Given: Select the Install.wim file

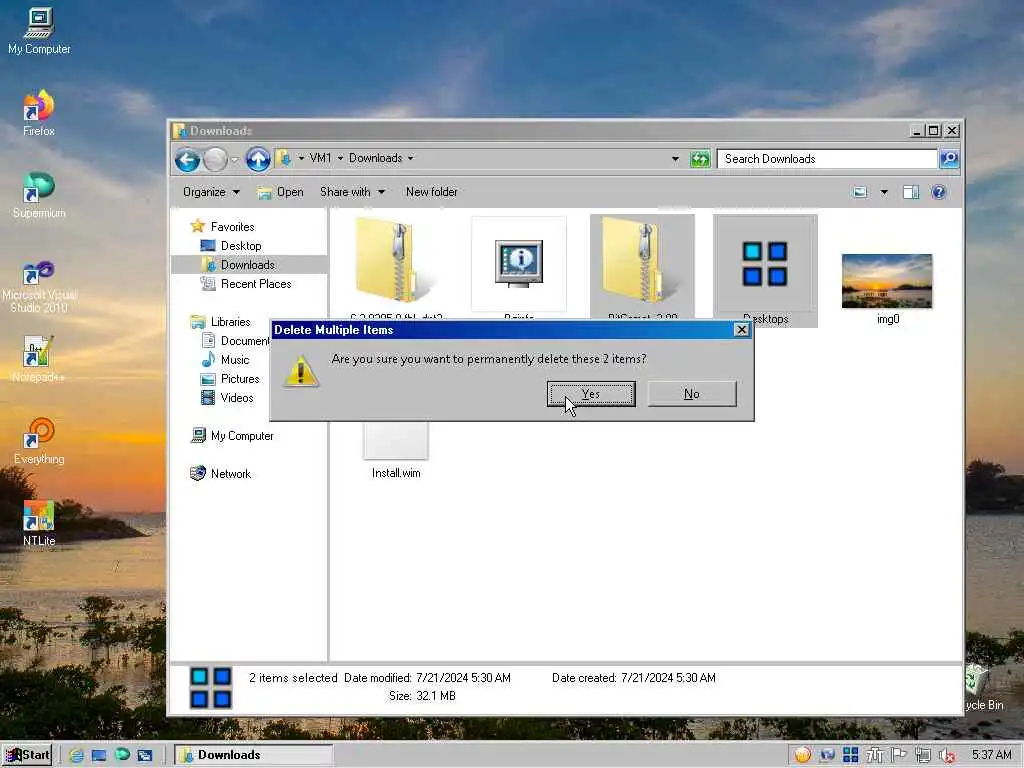Looking at the screenshot, I should pos(396,449).
